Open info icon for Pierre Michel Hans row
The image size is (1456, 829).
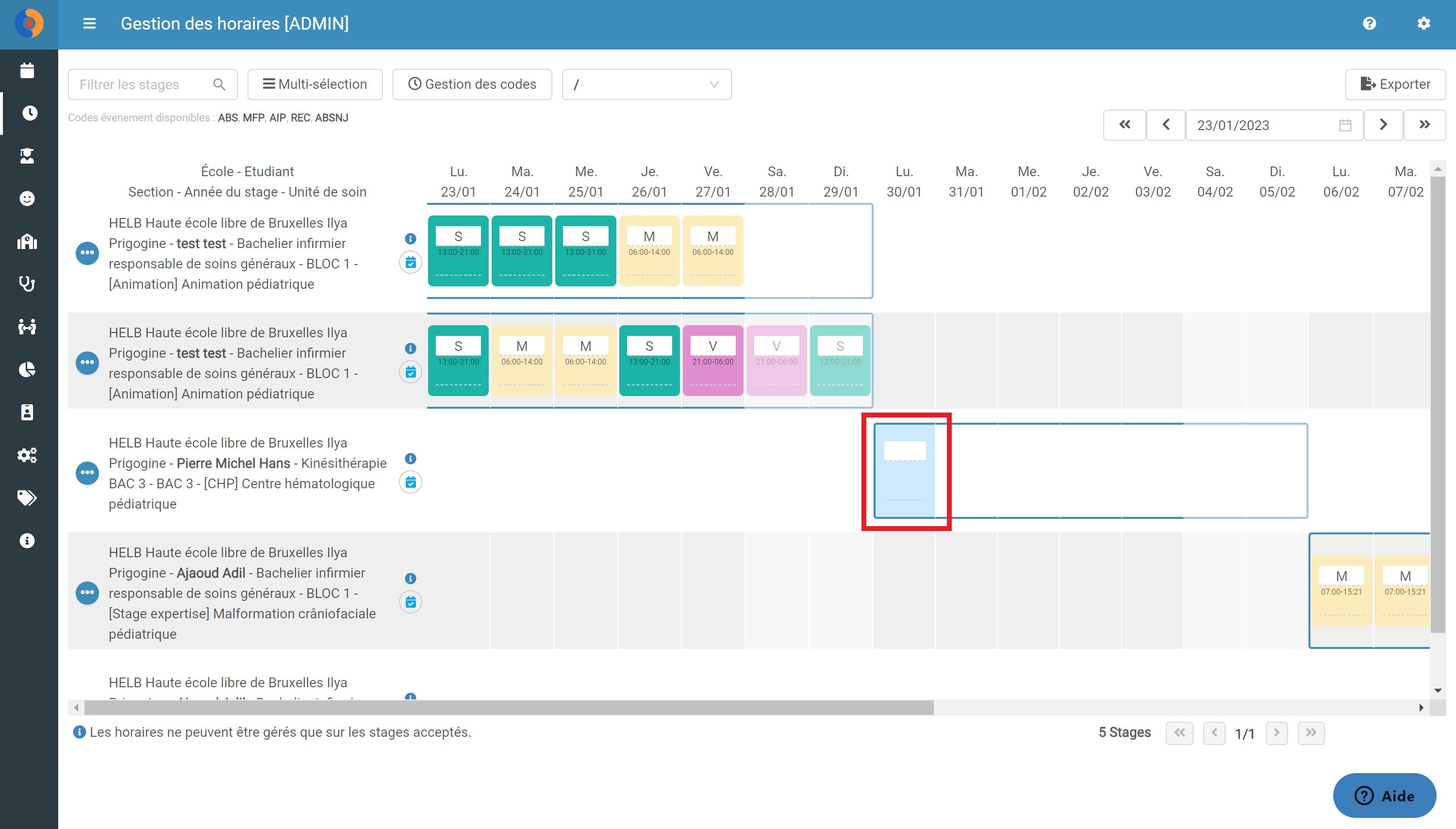tap(411, 459)
